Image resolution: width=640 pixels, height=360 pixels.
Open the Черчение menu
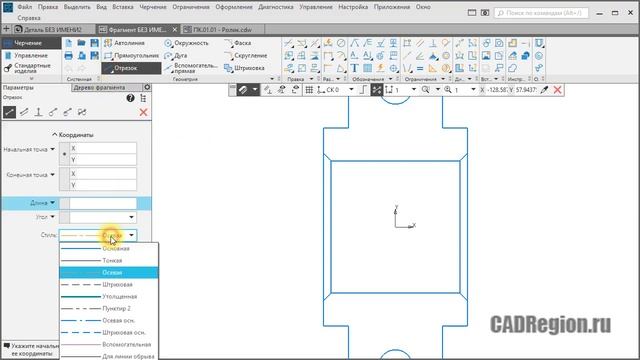point(153,7)
